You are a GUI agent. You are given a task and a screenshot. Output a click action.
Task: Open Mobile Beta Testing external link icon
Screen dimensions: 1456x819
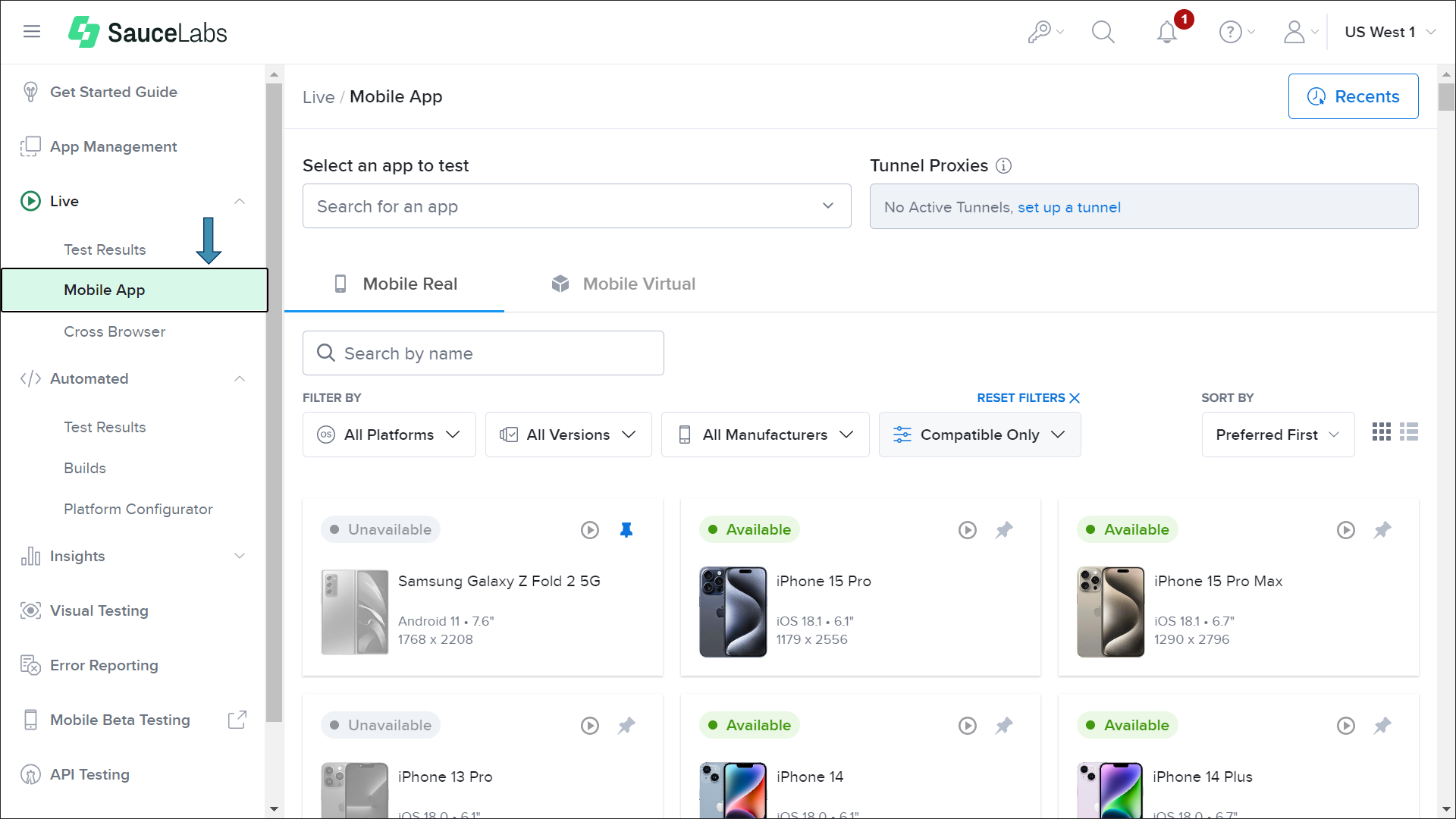pos(237,720)
